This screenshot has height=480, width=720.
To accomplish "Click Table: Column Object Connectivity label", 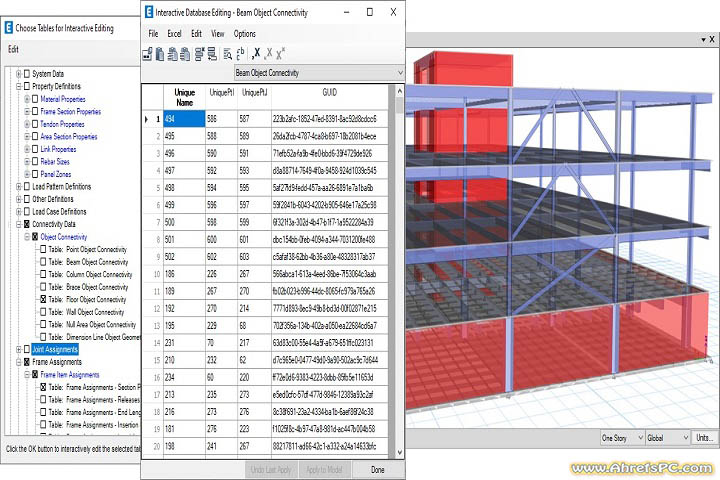I will point(90,274).
